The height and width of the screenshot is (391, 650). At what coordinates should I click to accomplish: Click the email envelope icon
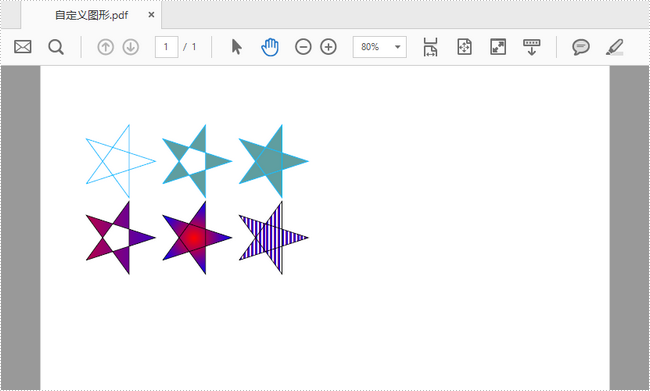pyautogui.click(x=22, y=47)
